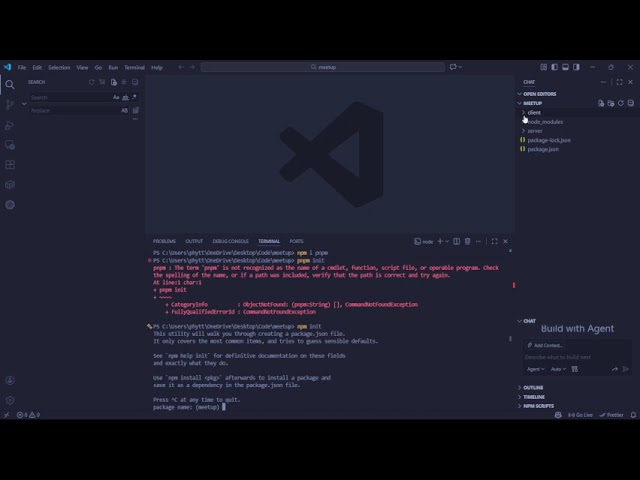Screen dimensions: 640x480
Task: Switch to the Debug Console tab
Action: [x=230, y=241]
